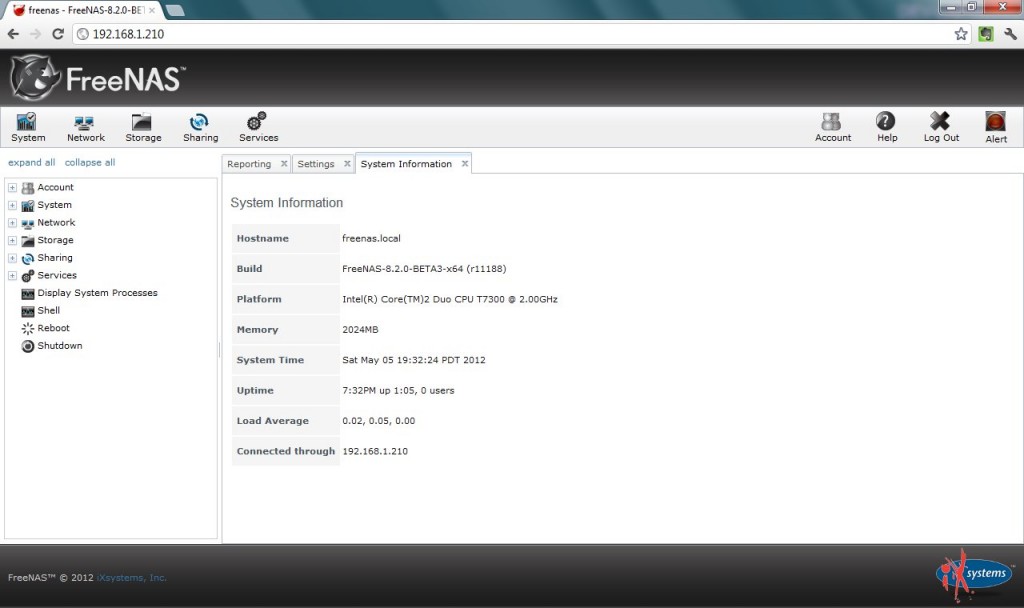Click the Network toolbar icon
Viewport: 1024px width, 608px height.
tap(85, 125)
